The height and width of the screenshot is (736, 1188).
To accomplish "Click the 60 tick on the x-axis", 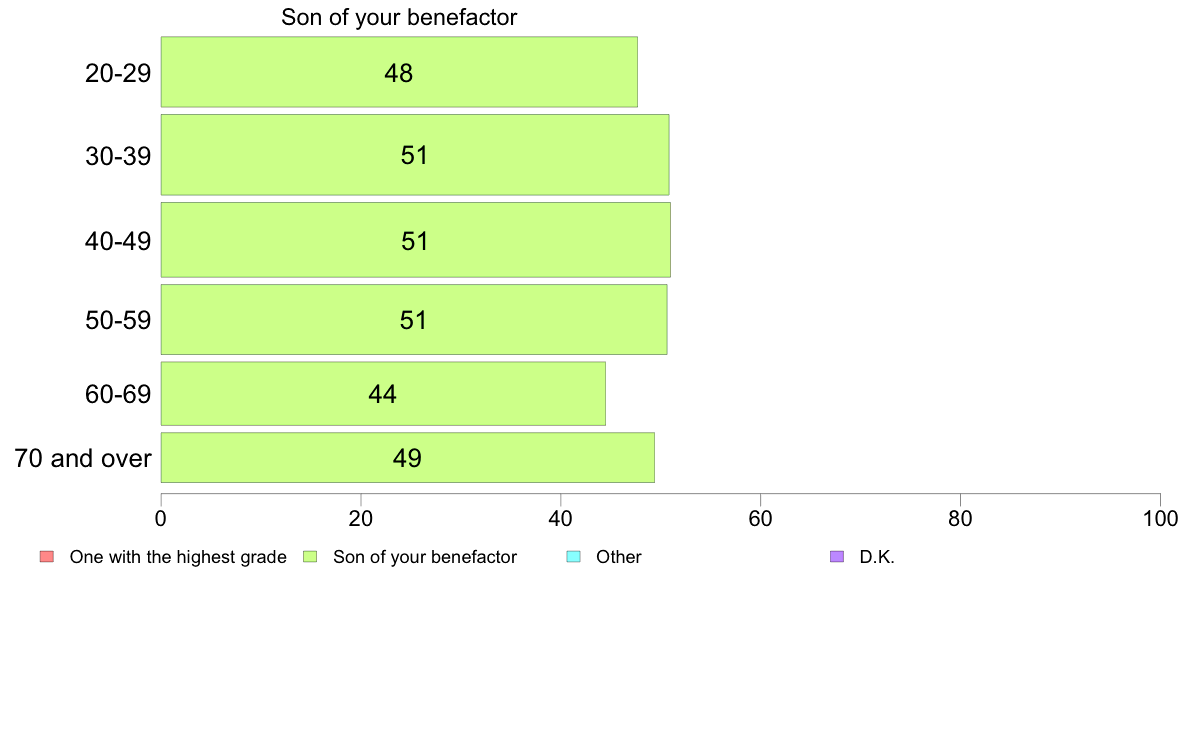I will (x=761, y=518).
